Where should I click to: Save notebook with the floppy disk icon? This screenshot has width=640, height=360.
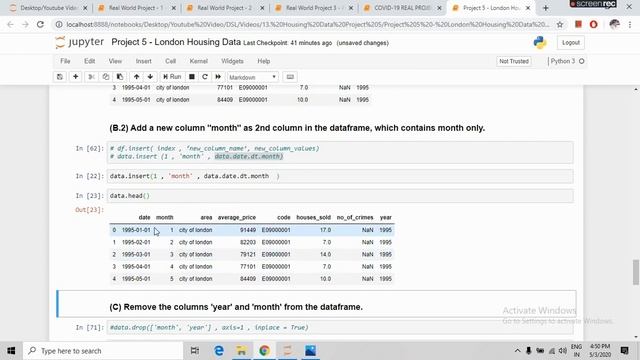(x=60, y=77)
